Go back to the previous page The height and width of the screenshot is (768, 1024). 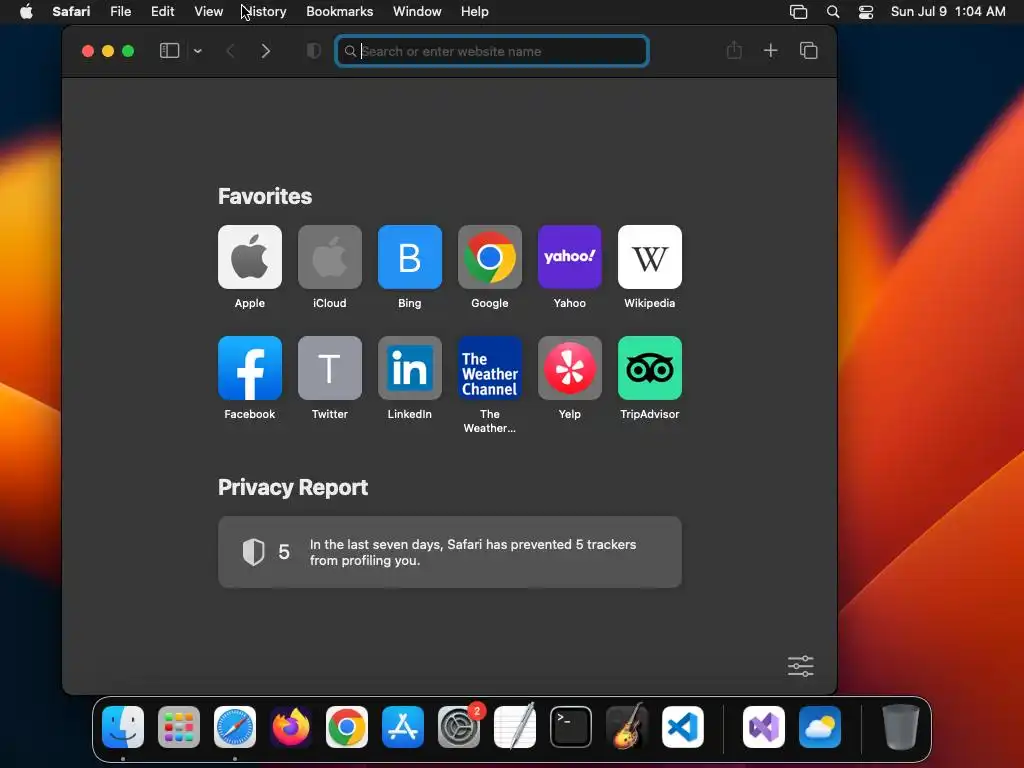(x=230, y=51)
